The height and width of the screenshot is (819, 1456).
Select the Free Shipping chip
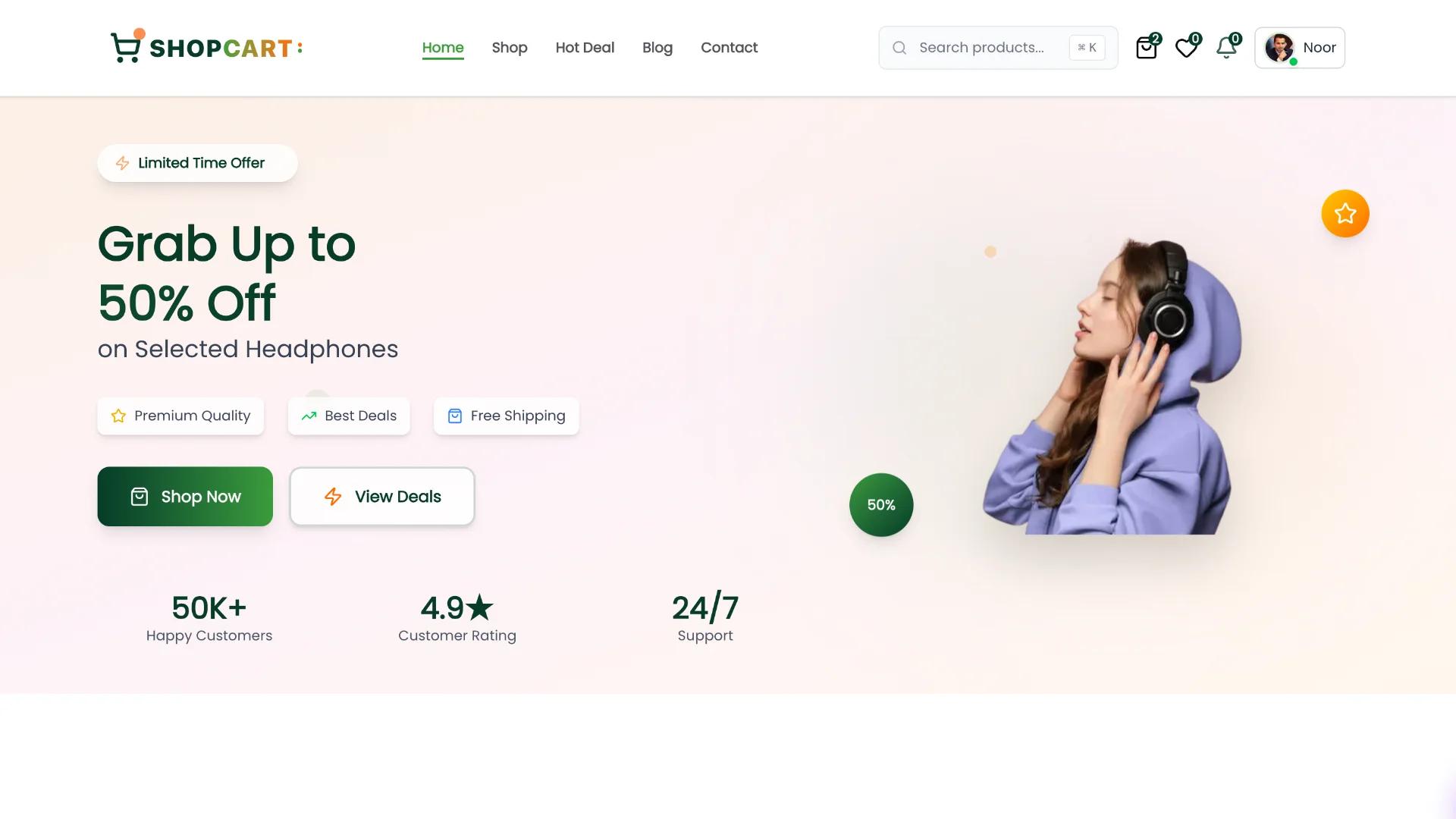(507, 416)
